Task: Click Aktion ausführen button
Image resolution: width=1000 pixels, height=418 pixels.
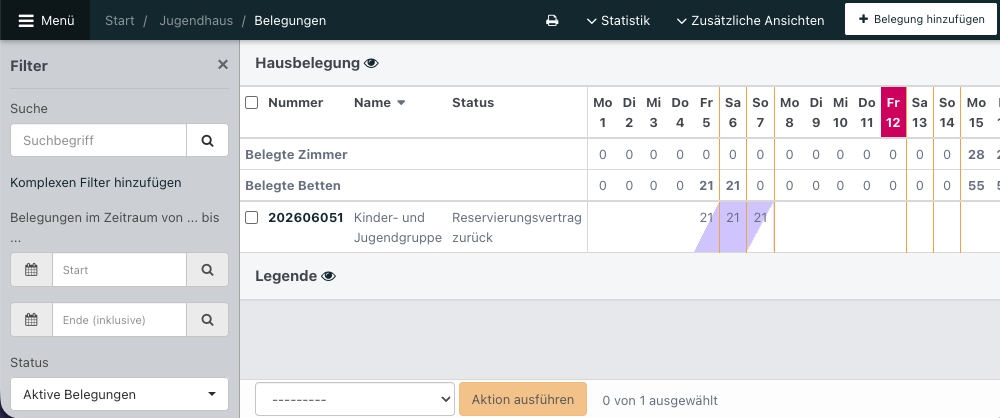Action: [x=523, y=399]
